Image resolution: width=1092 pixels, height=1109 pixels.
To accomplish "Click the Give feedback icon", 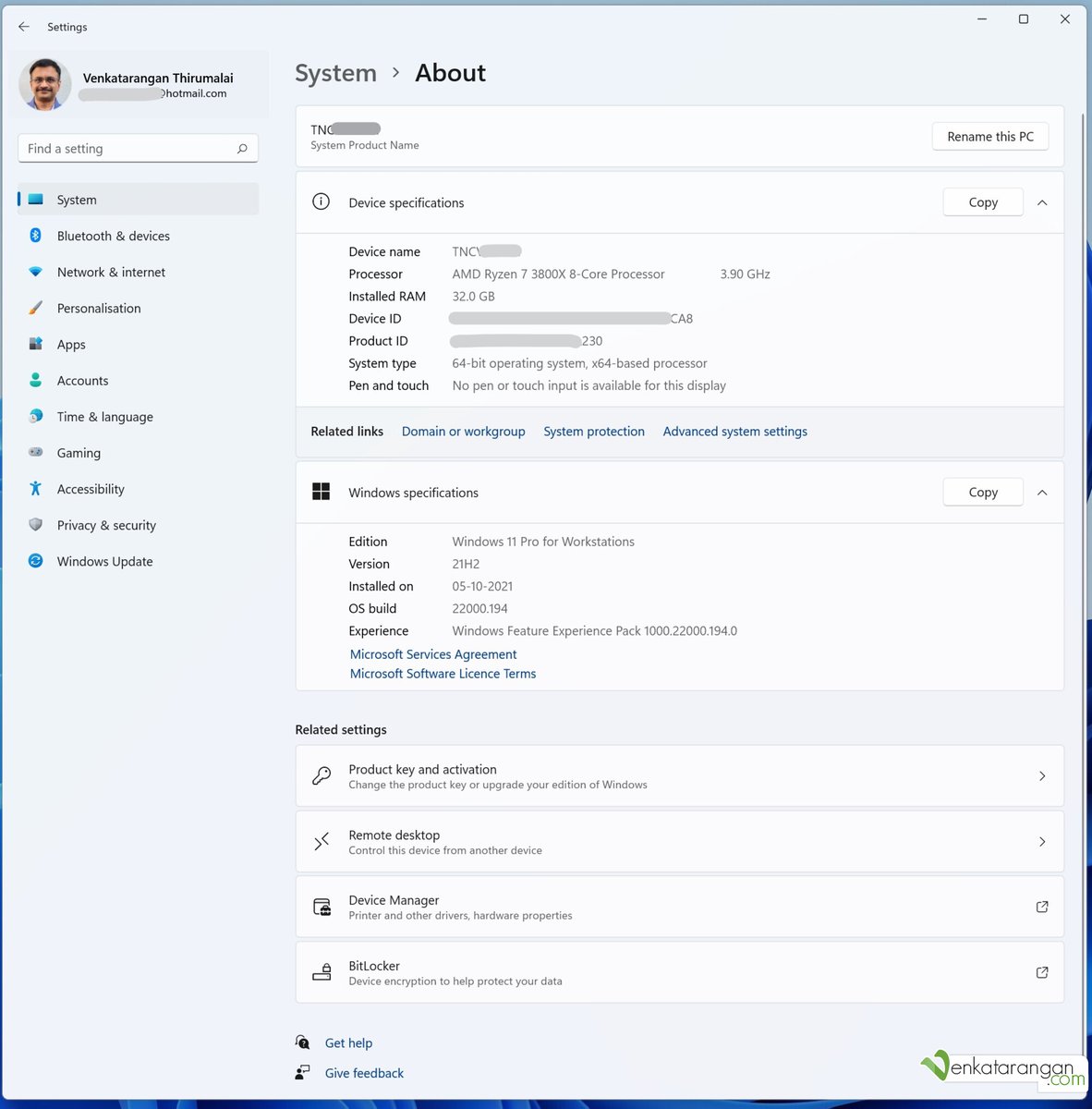I will (x=302, y=1072).
